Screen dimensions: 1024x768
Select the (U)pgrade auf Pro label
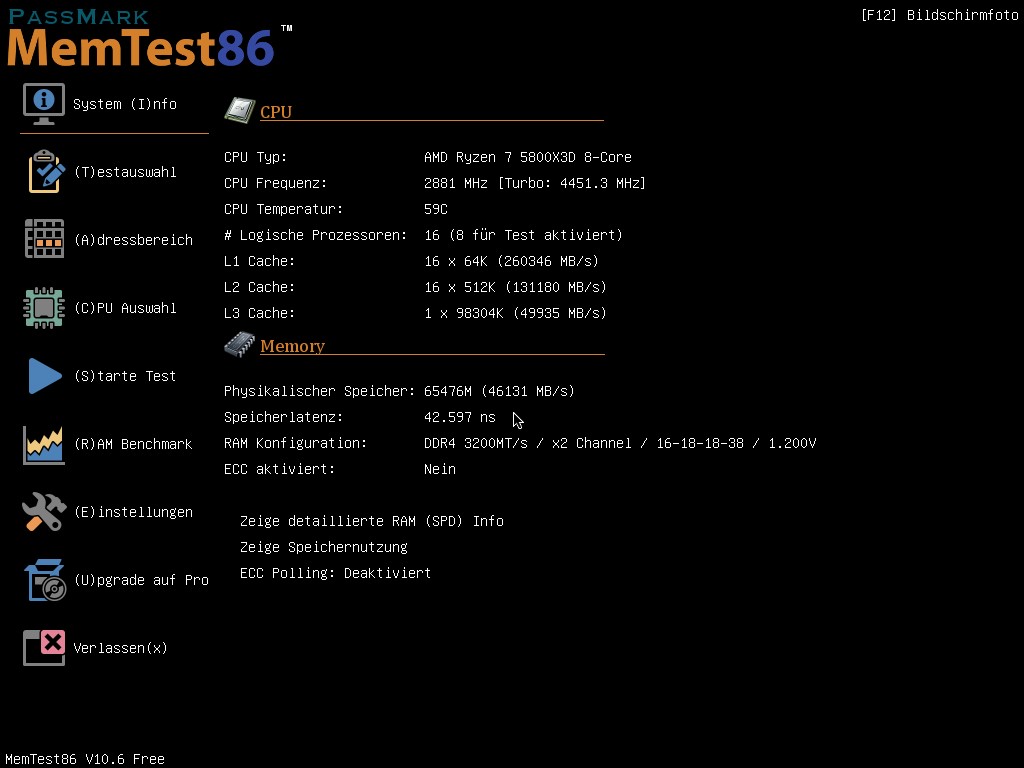pyautogui.click(x=141, y=580)
